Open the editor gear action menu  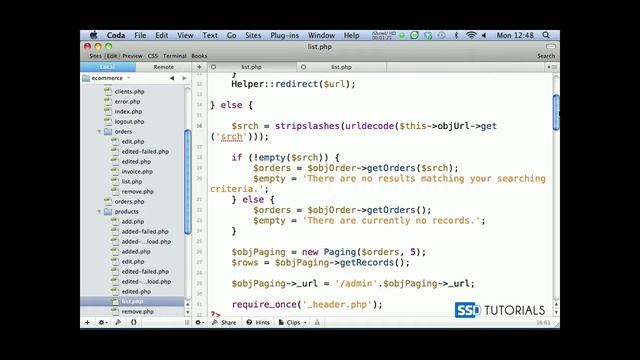[x=199, y=322]
